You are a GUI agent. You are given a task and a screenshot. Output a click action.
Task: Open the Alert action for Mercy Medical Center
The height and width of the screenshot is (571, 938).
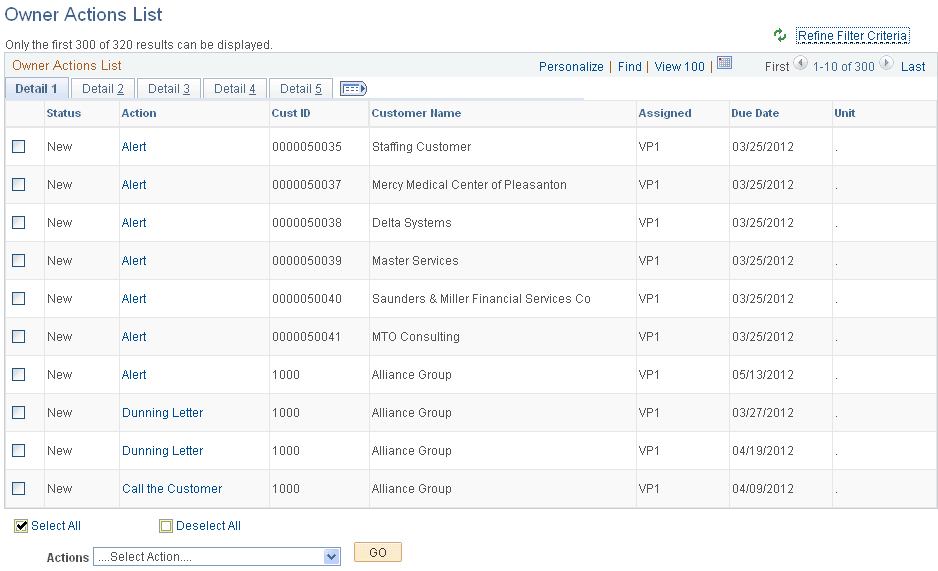click(134, 185)
